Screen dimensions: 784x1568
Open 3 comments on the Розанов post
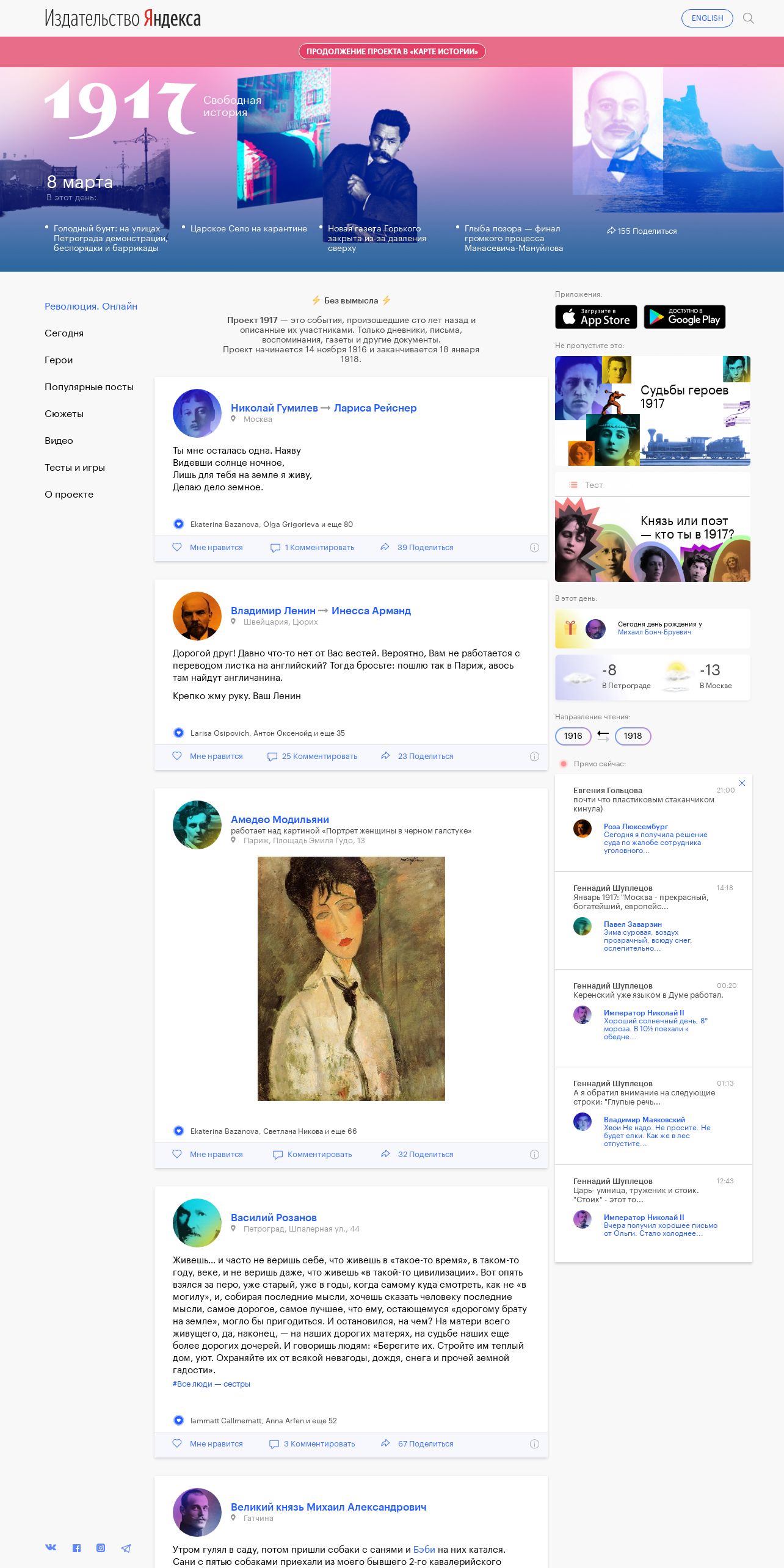(312, 1444)
